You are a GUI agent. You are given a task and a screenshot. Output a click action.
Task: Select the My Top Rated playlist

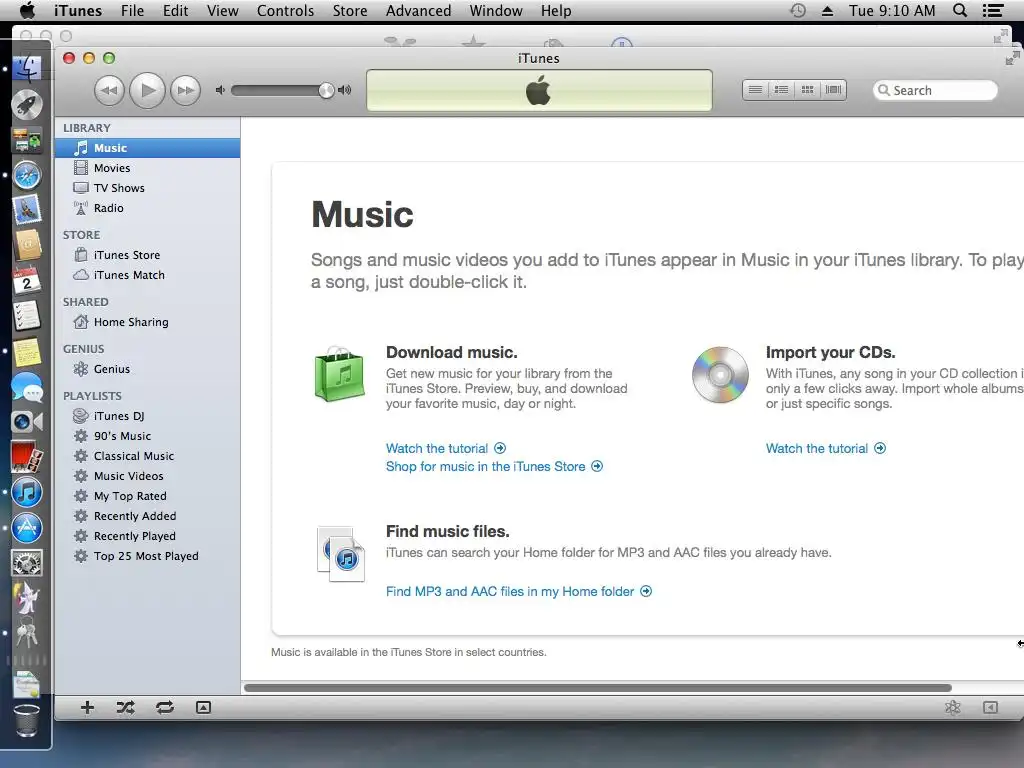[148, 496]
